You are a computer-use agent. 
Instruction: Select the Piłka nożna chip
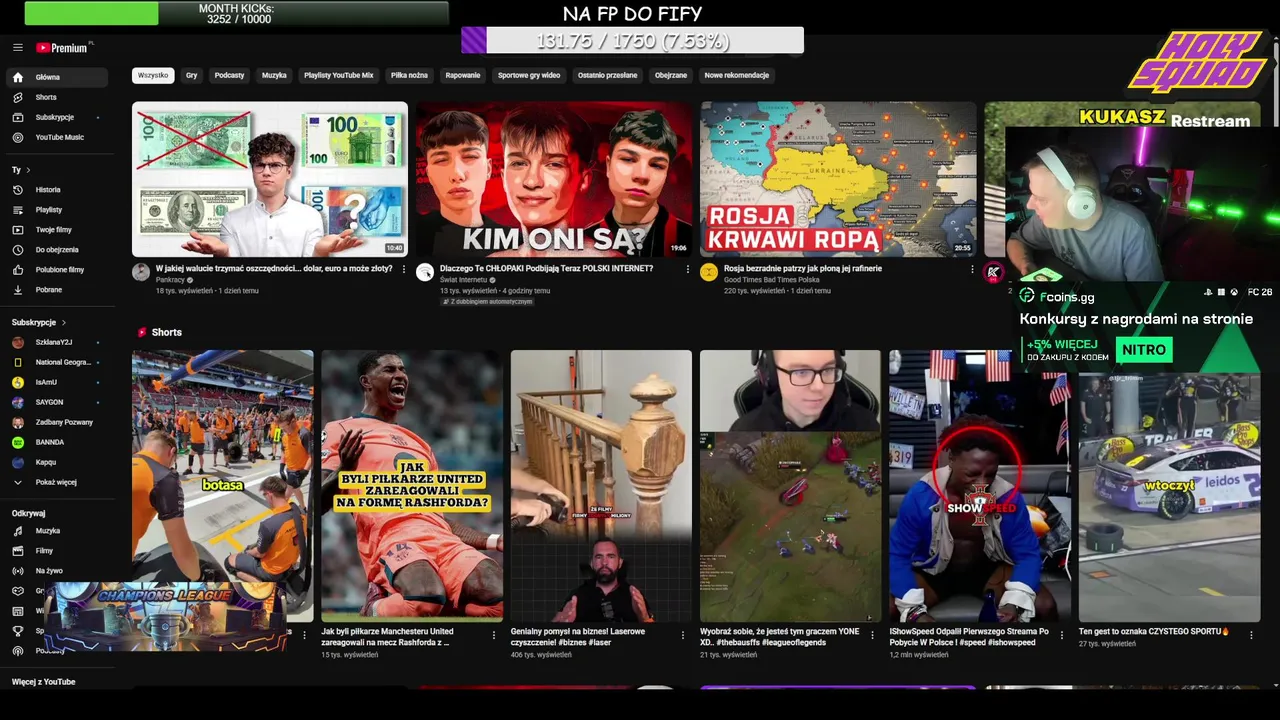pos(409,75)
